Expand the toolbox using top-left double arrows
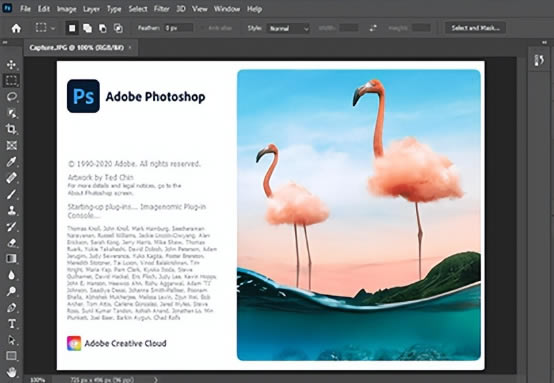The width and height of the screenshot is (554, 383). (x=5, y=43)
